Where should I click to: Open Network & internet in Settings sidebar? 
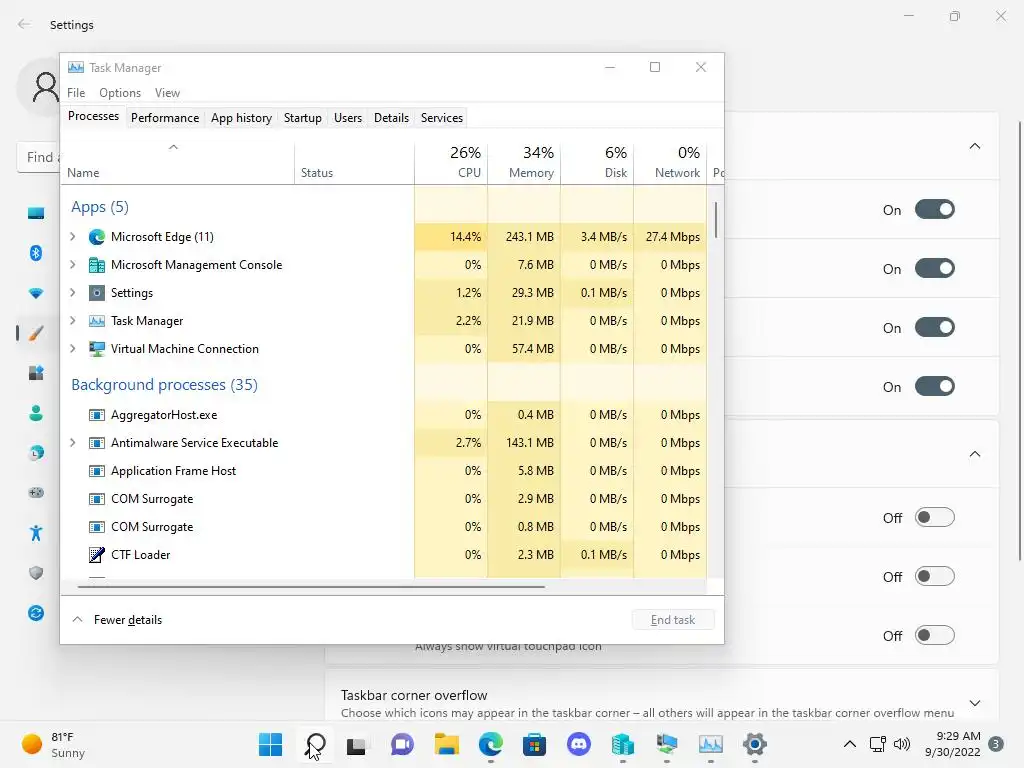coord(36,293)
